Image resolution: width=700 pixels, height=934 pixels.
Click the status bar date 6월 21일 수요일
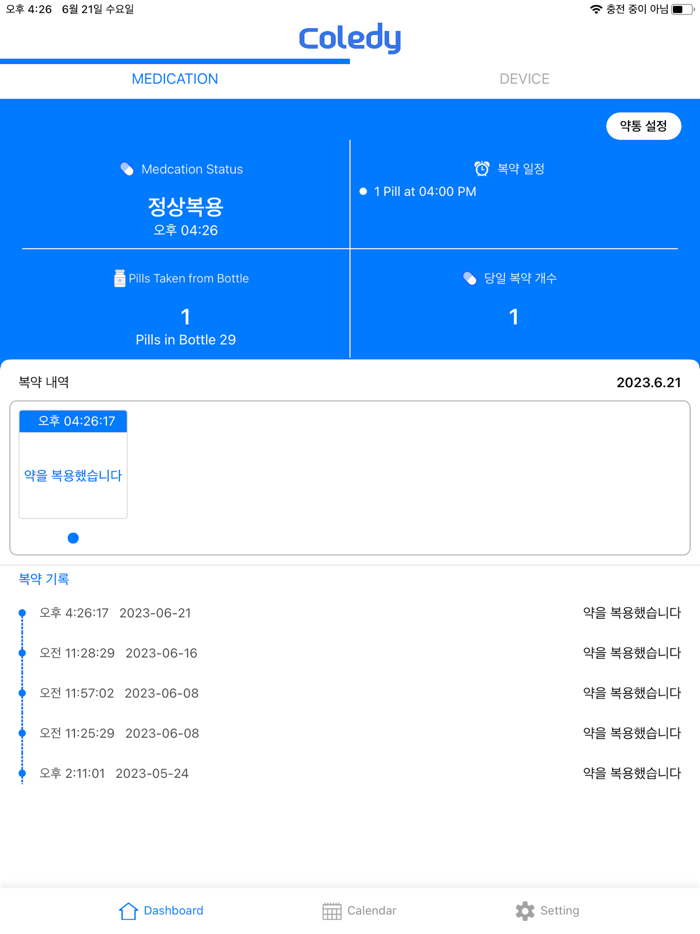tap(98, 10)
